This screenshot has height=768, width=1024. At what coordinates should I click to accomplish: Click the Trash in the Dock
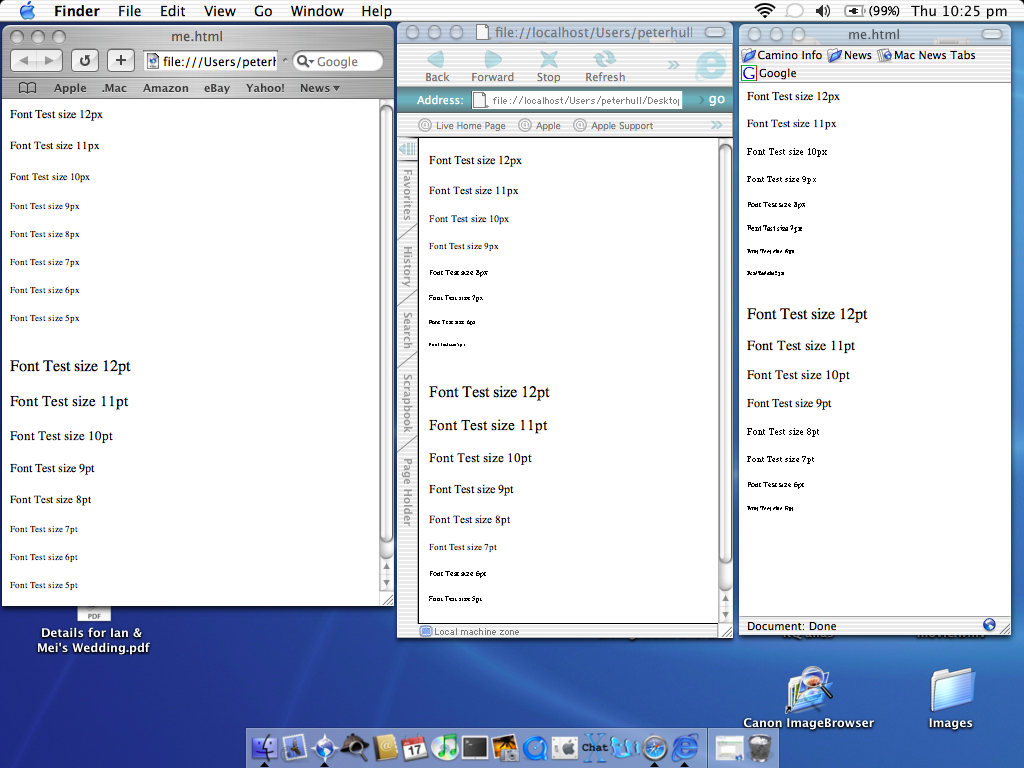pos(759,746)
